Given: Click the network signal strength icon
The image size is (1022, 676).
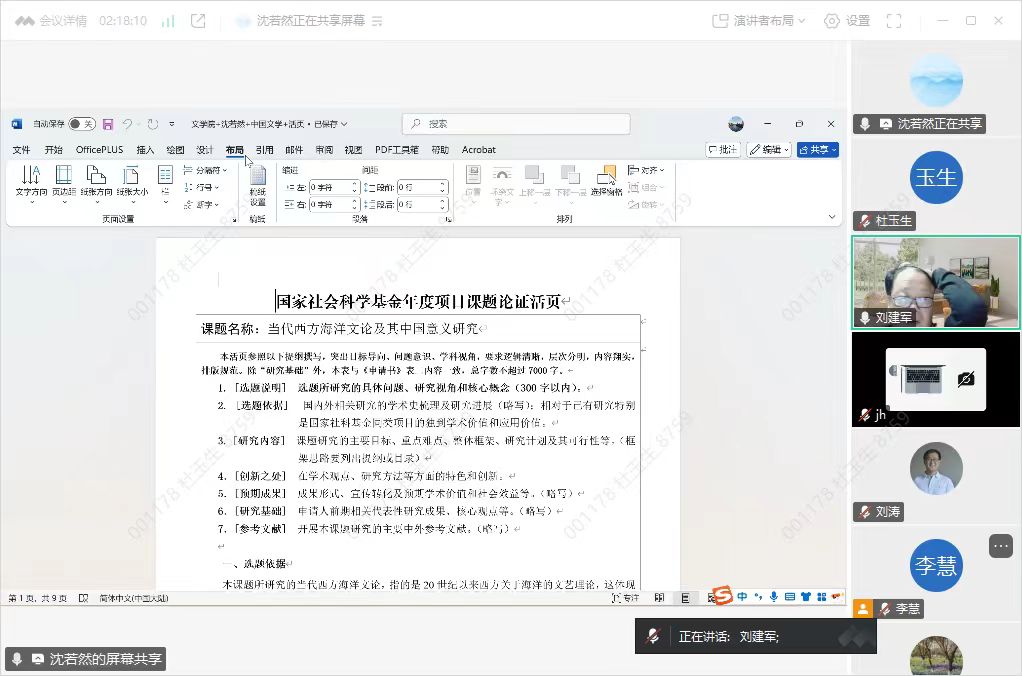Looking at the screenshot, I should 168,21.
